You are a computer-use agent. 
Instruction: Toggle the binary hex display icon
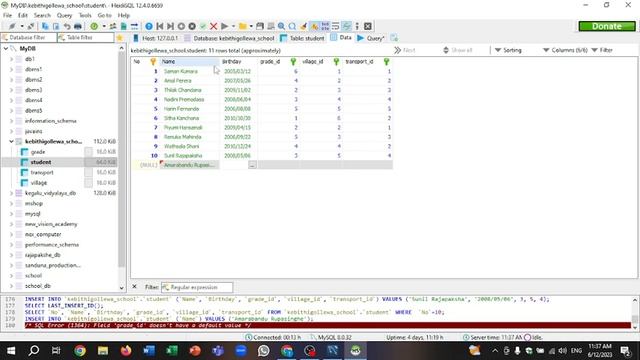[x=325, y=26]
